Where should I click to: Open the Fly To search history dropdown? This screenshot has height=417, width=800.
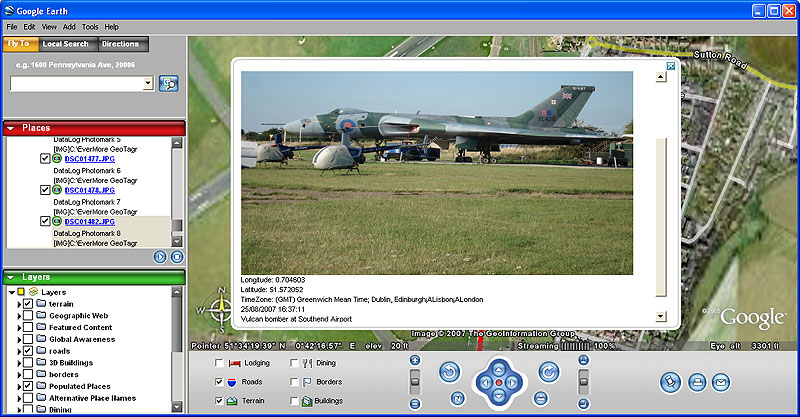(148, 83)
